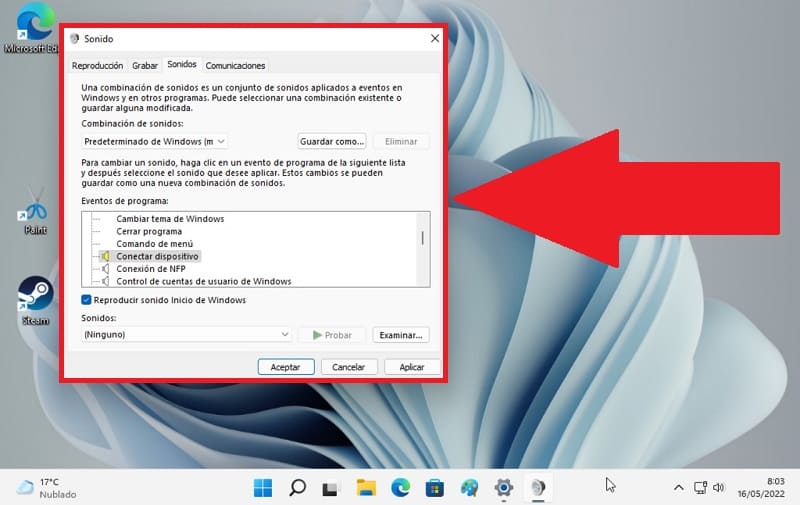The image size is (800, 505).
Task: Select Cerrar programa event
Action: 149,232
